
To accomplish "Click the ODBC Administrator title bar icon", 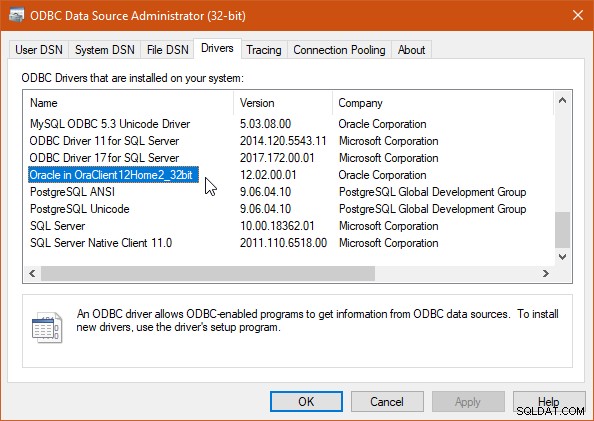I will tap(16, 16).
